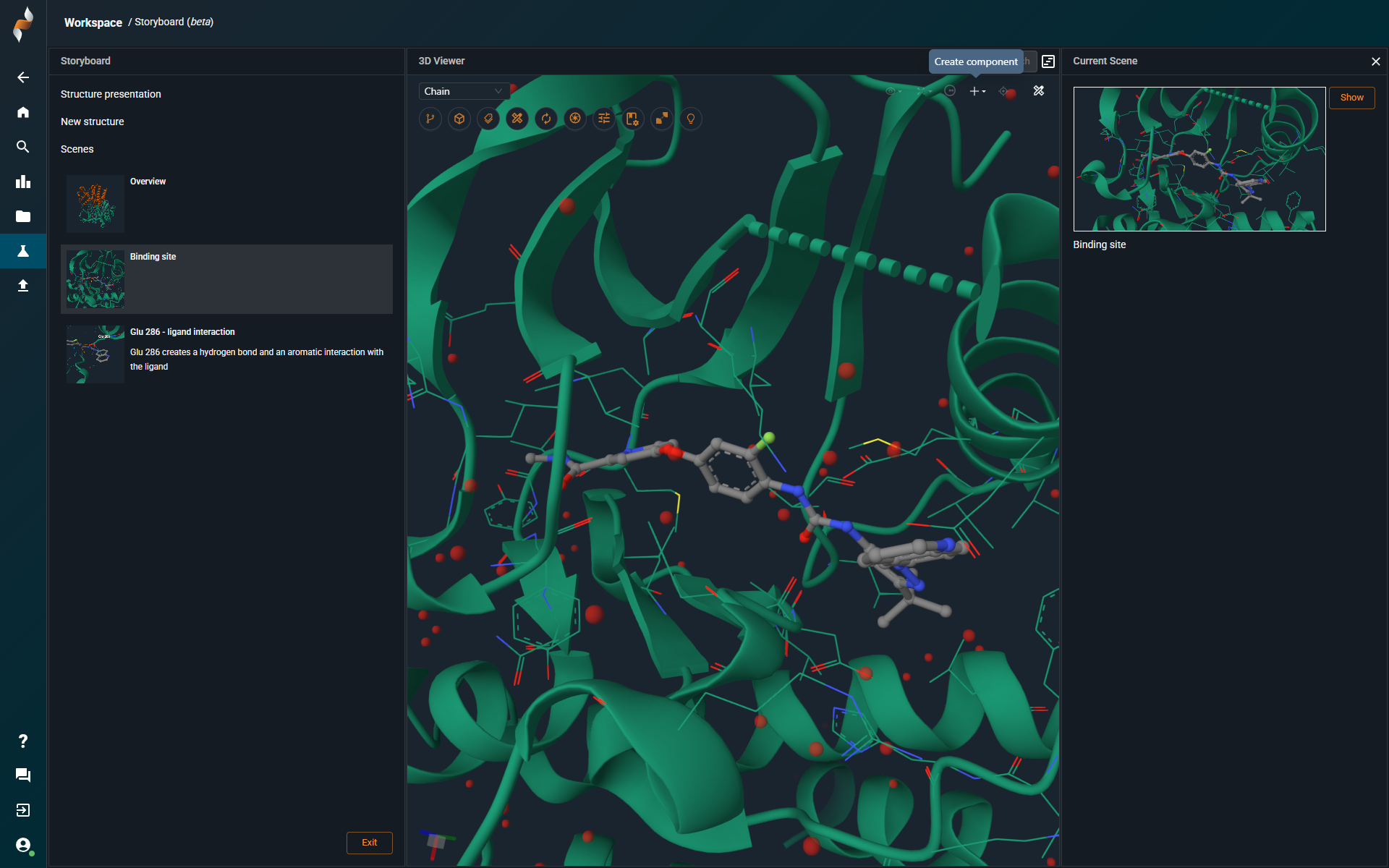This screenshot has width=1389, height=868.
Task: Toggle the 3D viewer side panel icon
Action: (x=1048, y=61)
